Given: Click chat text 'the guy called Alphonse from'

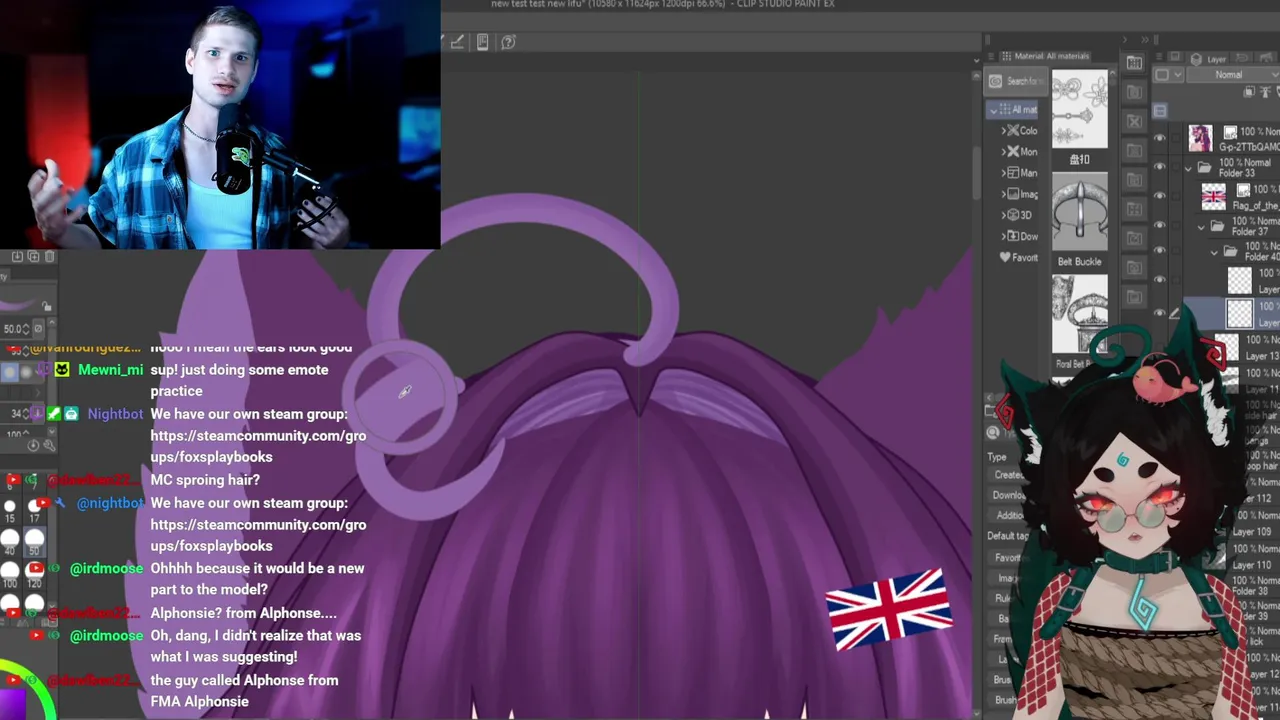Looking at the screenshot, I should point(244,680).
